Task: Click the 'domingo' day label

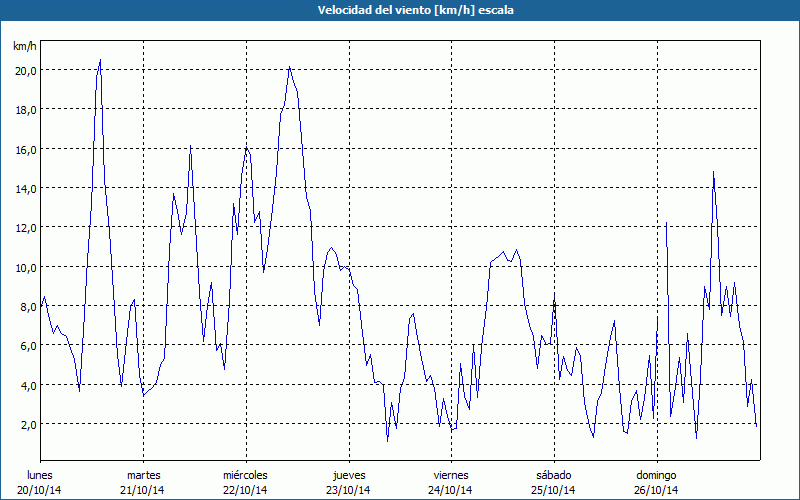Action: pos(656,475)
